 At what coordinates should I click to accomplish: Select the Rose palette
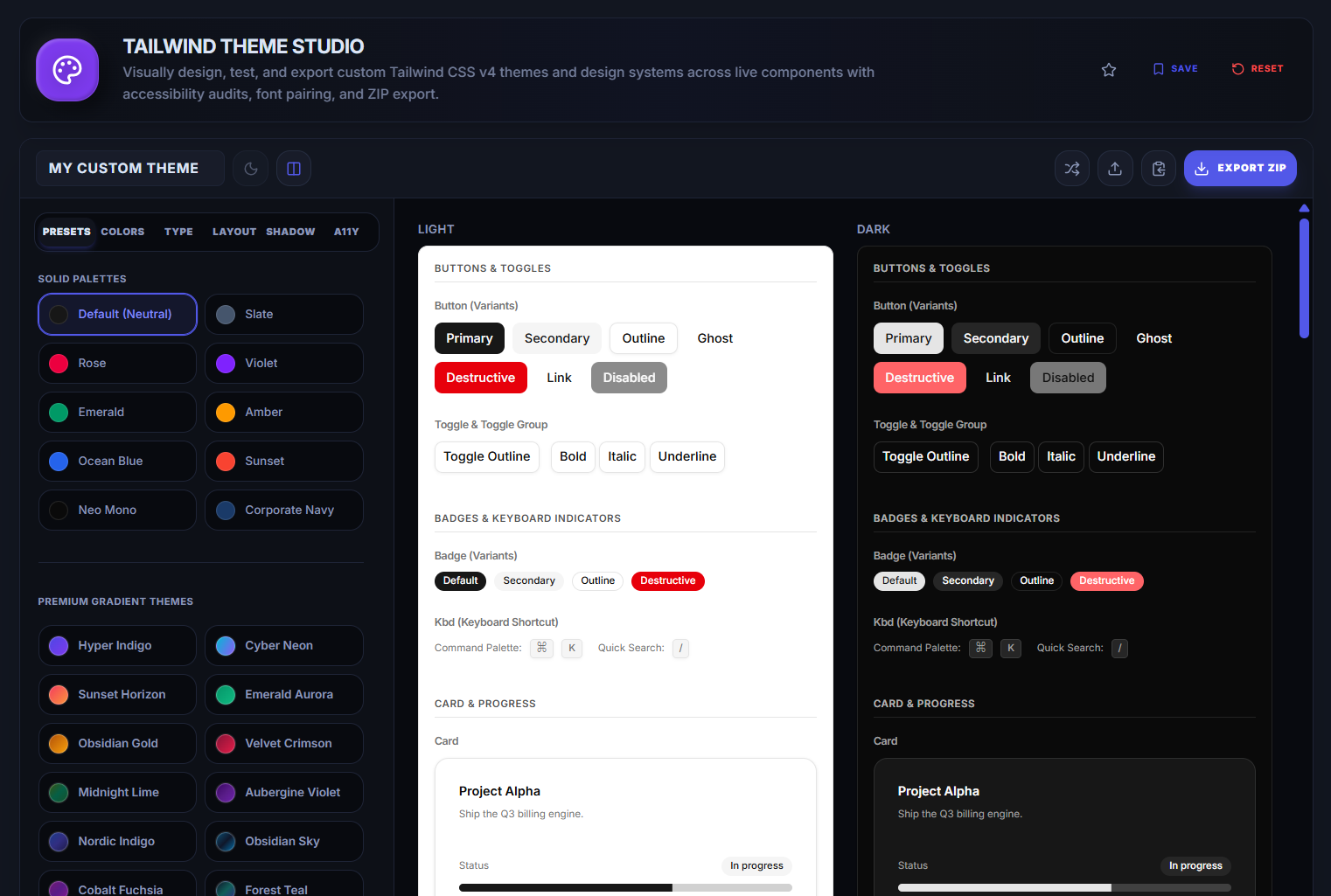click(x=117, y=364)
